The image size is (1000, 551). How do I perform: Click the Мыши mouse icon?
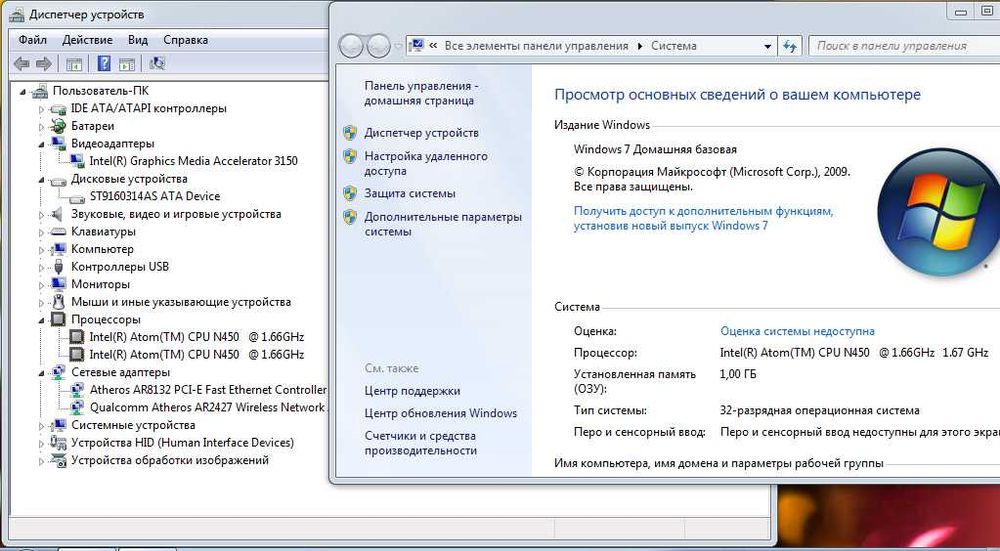click(58, 302)
